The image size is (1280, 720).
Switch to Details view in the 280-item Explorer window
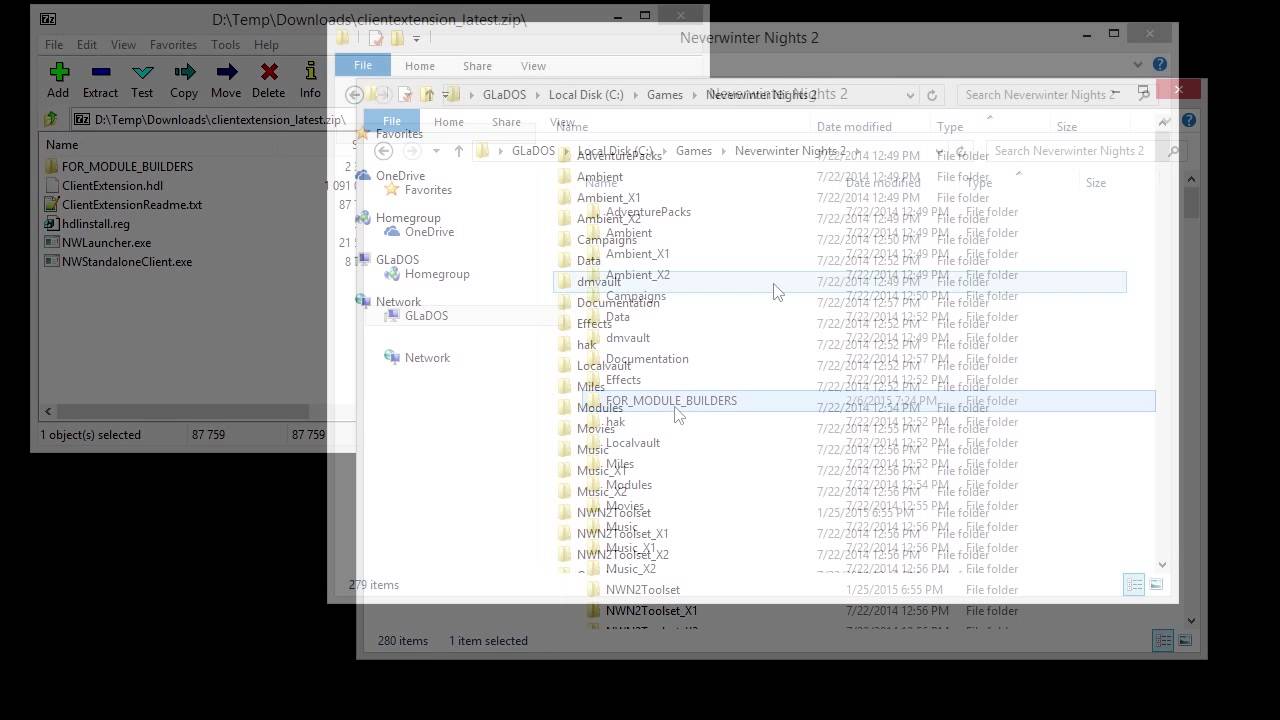click(1163, 640)
